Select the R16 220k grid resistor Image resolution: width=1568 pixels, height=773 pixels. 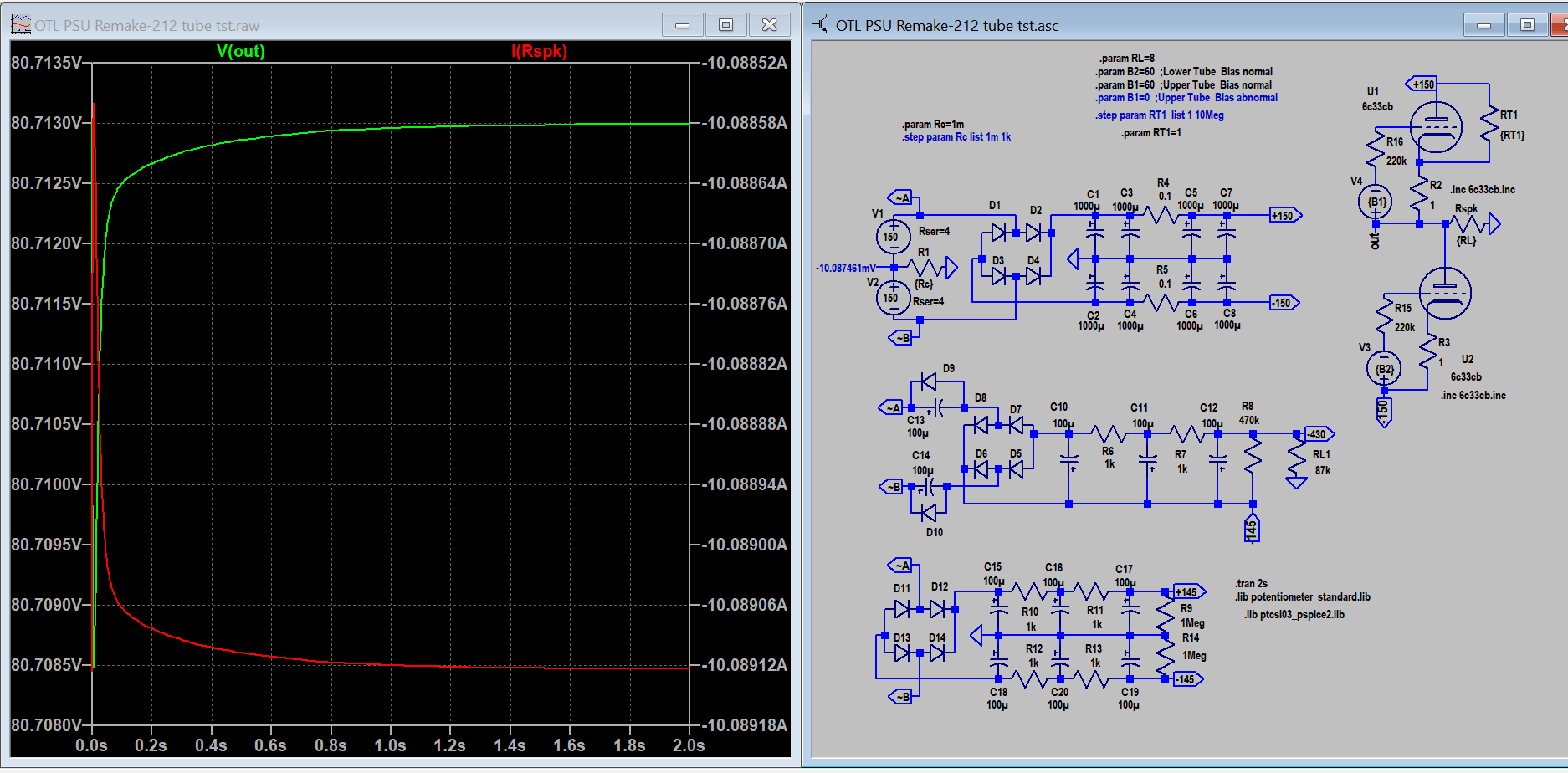[x=1376, y=148]
